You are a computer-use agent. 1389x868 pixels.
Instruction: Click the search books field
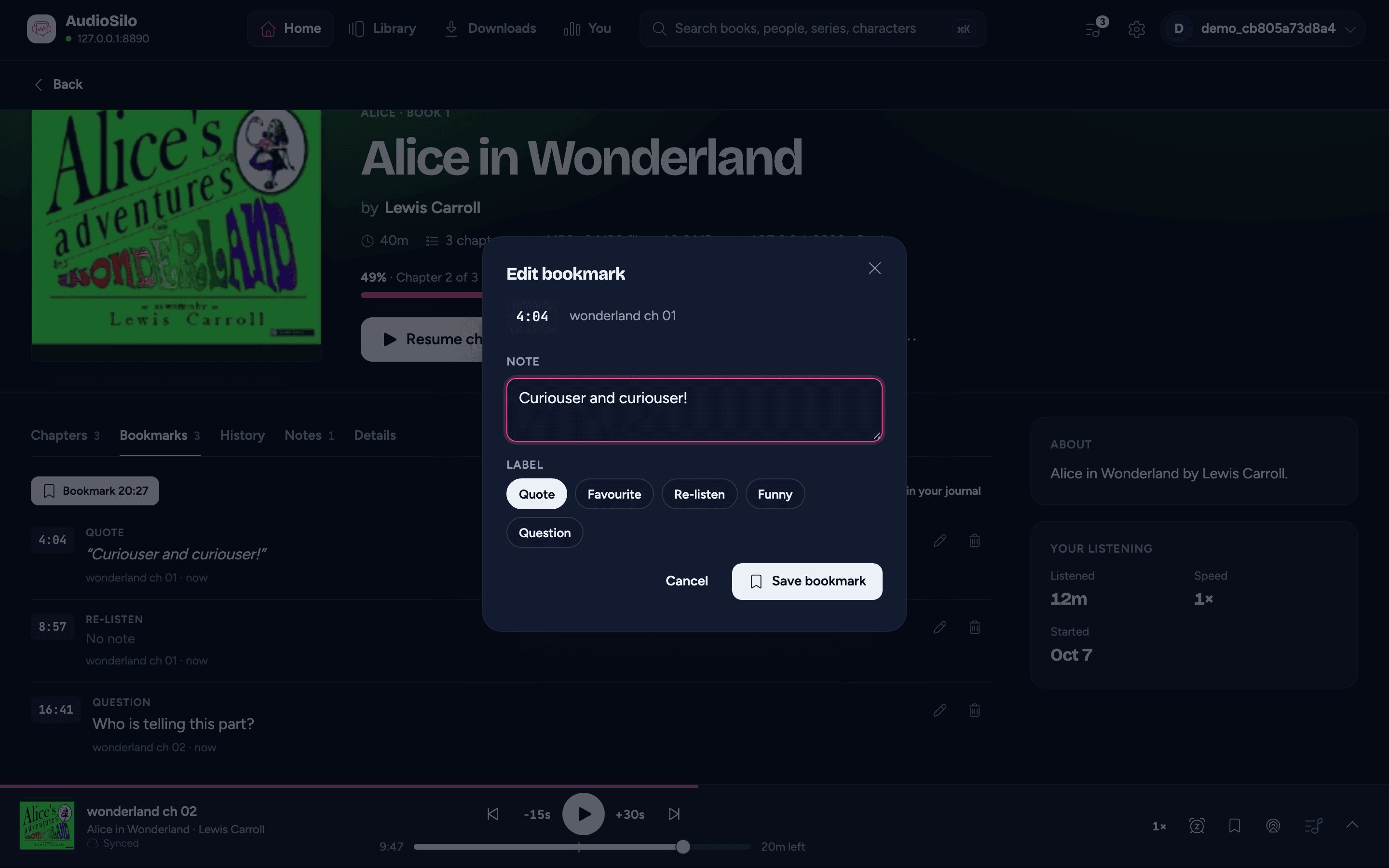point(812,29)
